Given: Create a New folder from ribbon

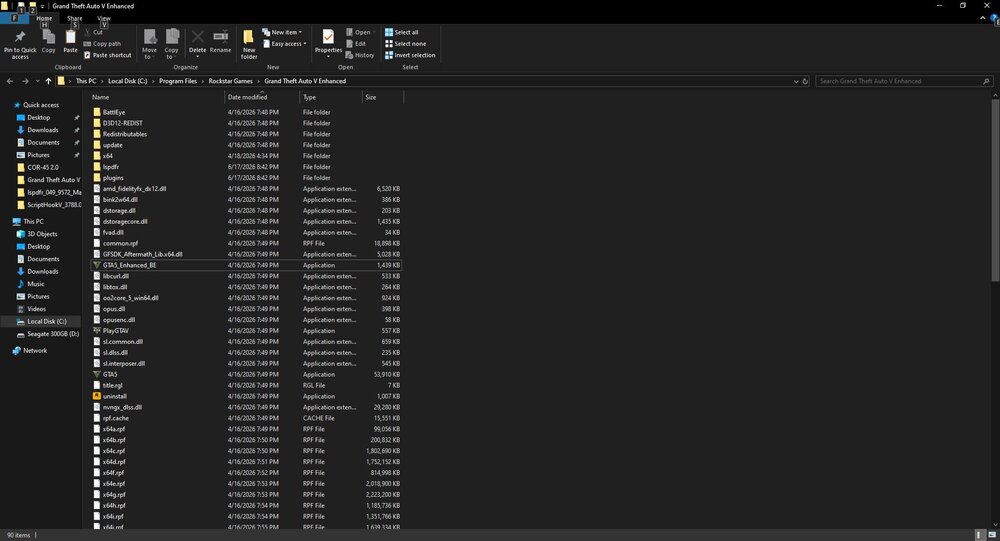Looking at the screenshot, I should (x=249, y=44).
